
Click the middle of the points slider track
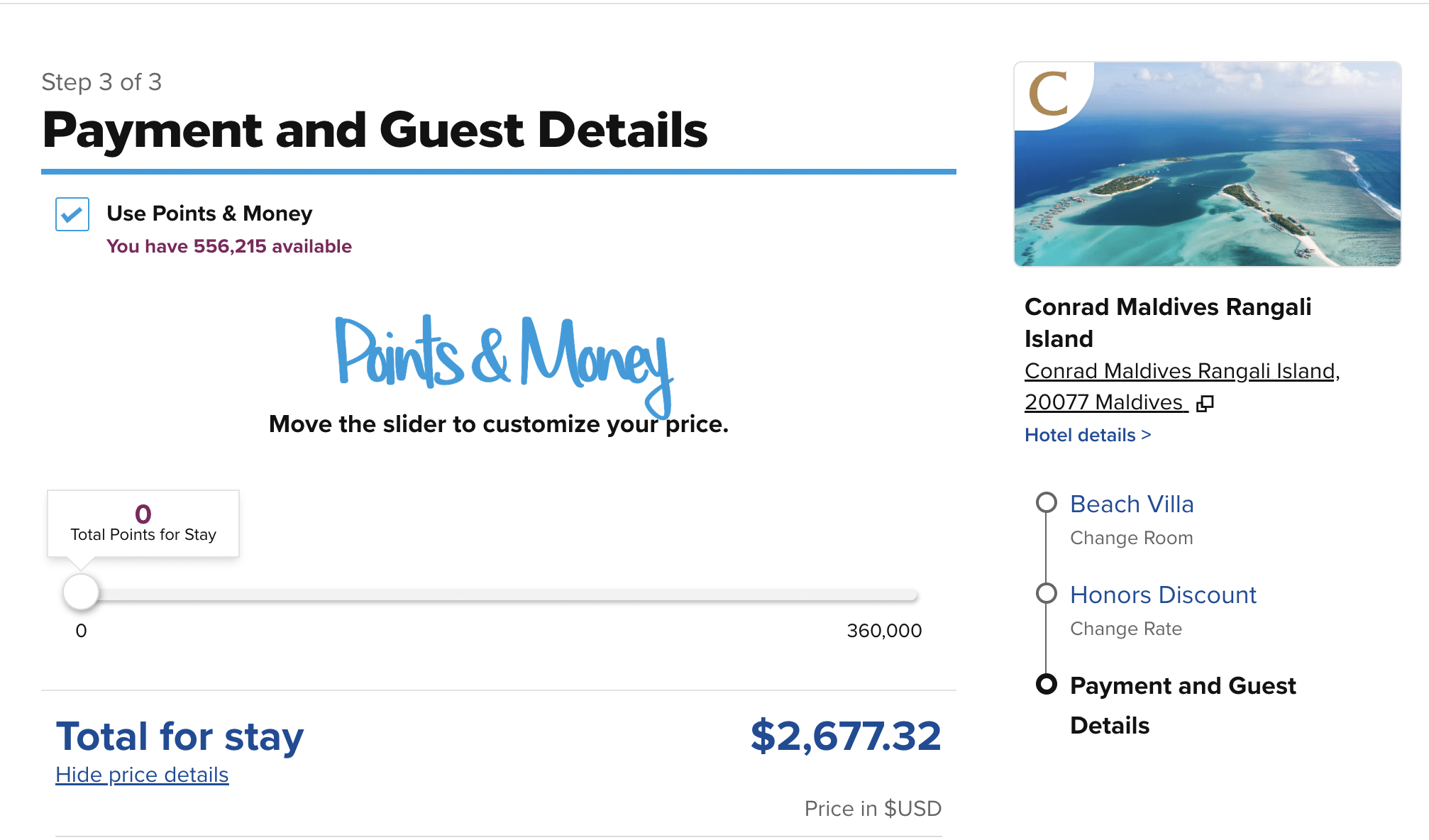pyautogui.click(x=499, y=595)
